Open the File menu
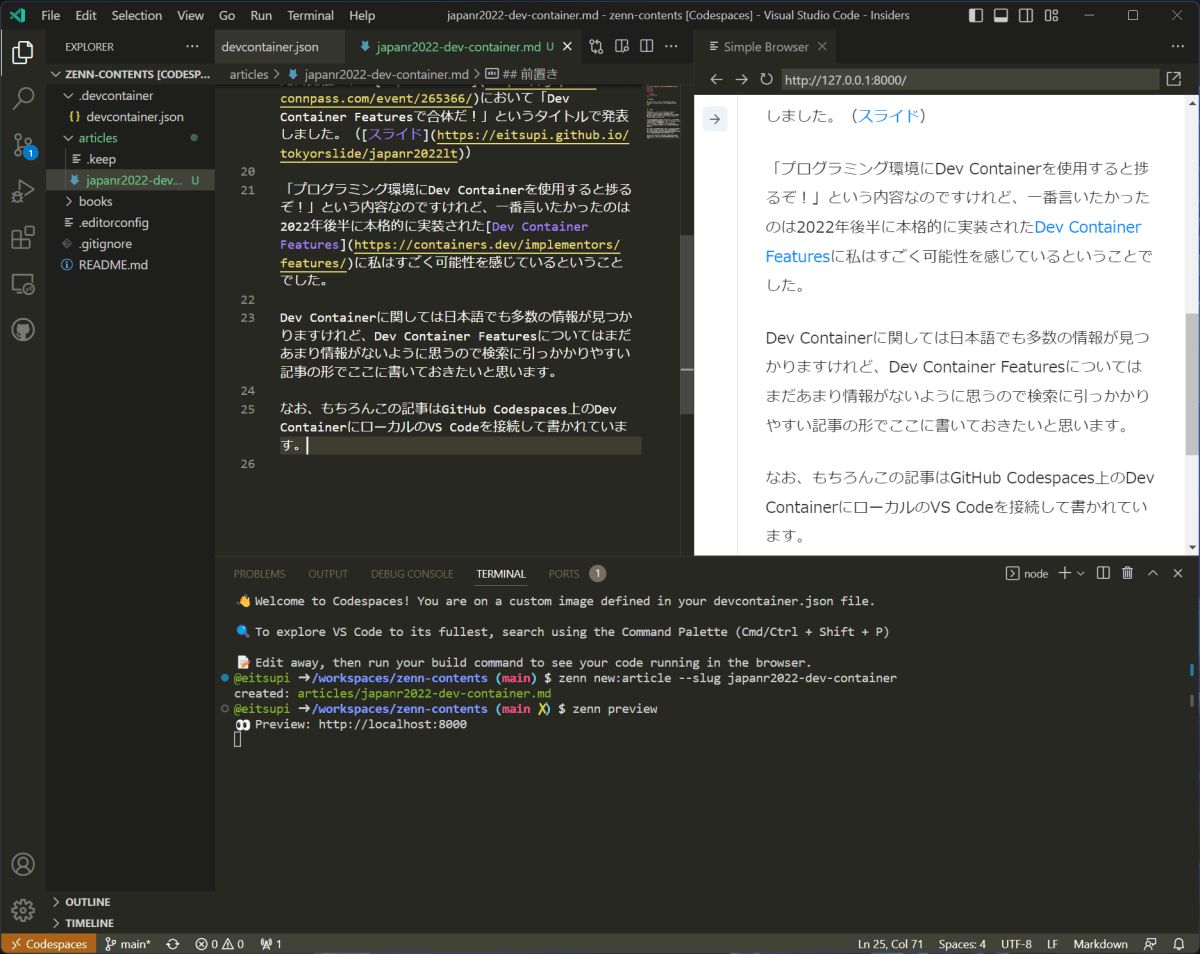Screen dimensions: 1200x954 pos(51,15)
